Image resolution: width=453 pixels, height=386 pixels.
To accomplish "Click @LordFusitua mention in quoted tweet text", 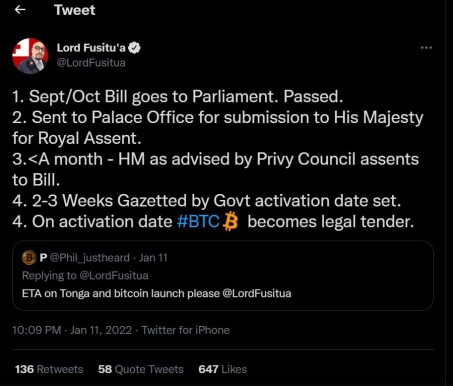I will (x=257, y=293).
